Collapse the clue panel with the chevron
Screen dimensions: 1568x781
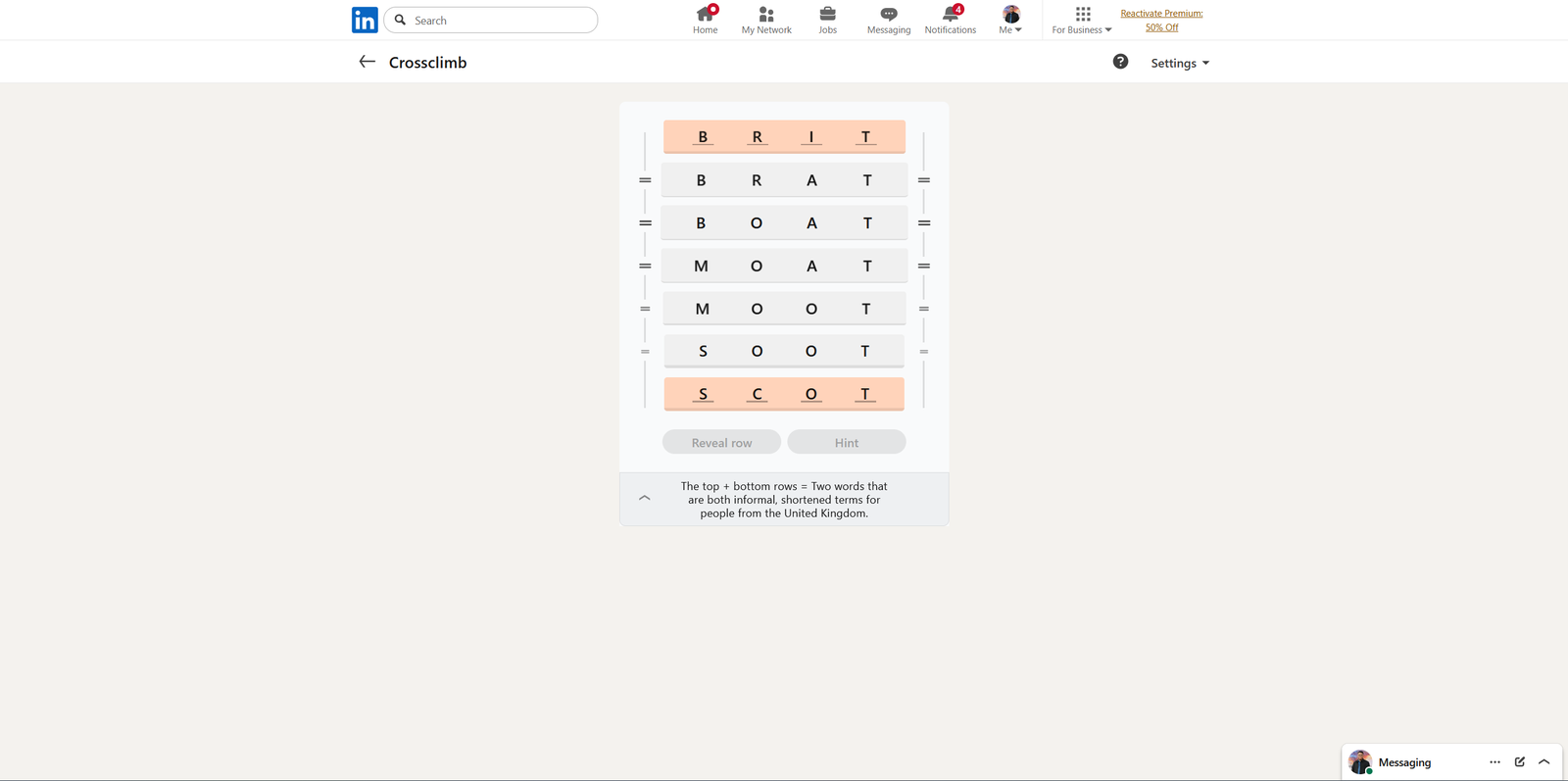pyautogui.click(x=645, y=499)
